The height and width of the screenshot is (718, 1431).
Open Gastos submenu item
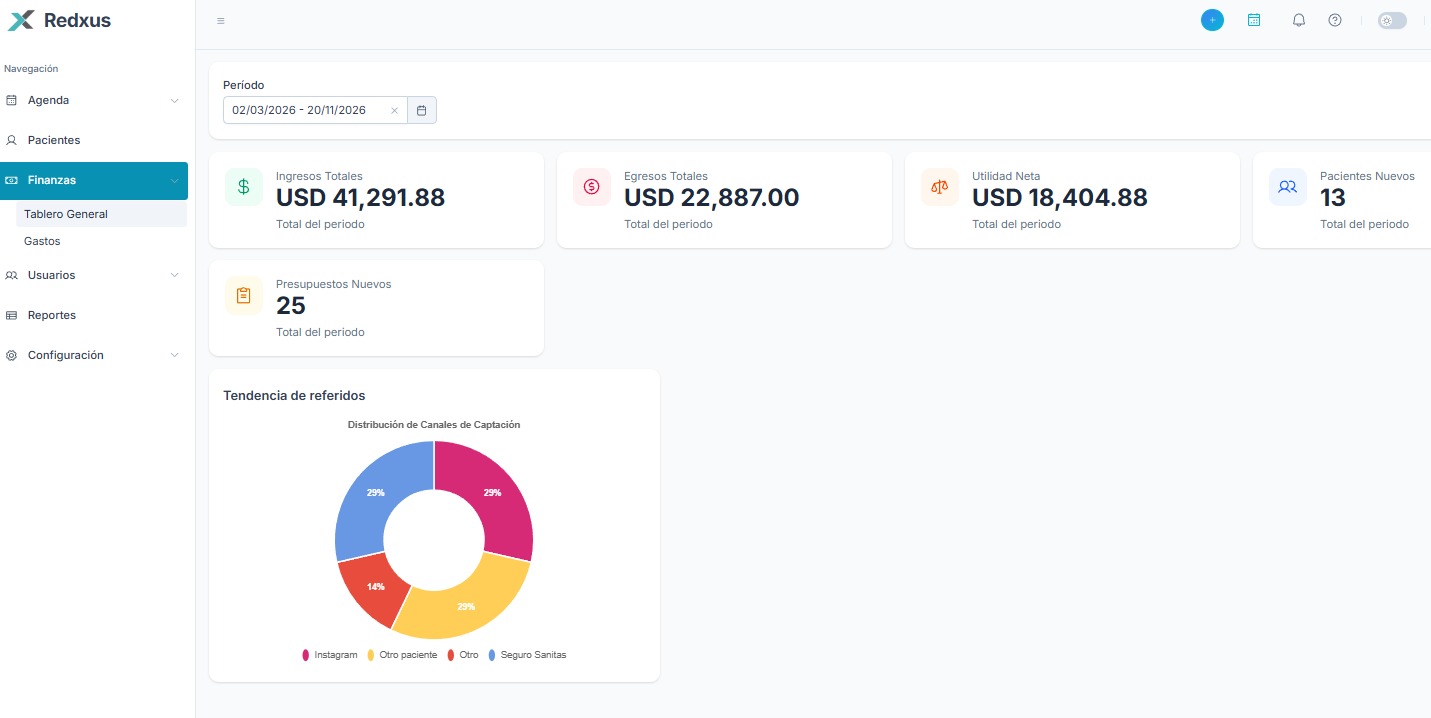(x=101, y=241)
